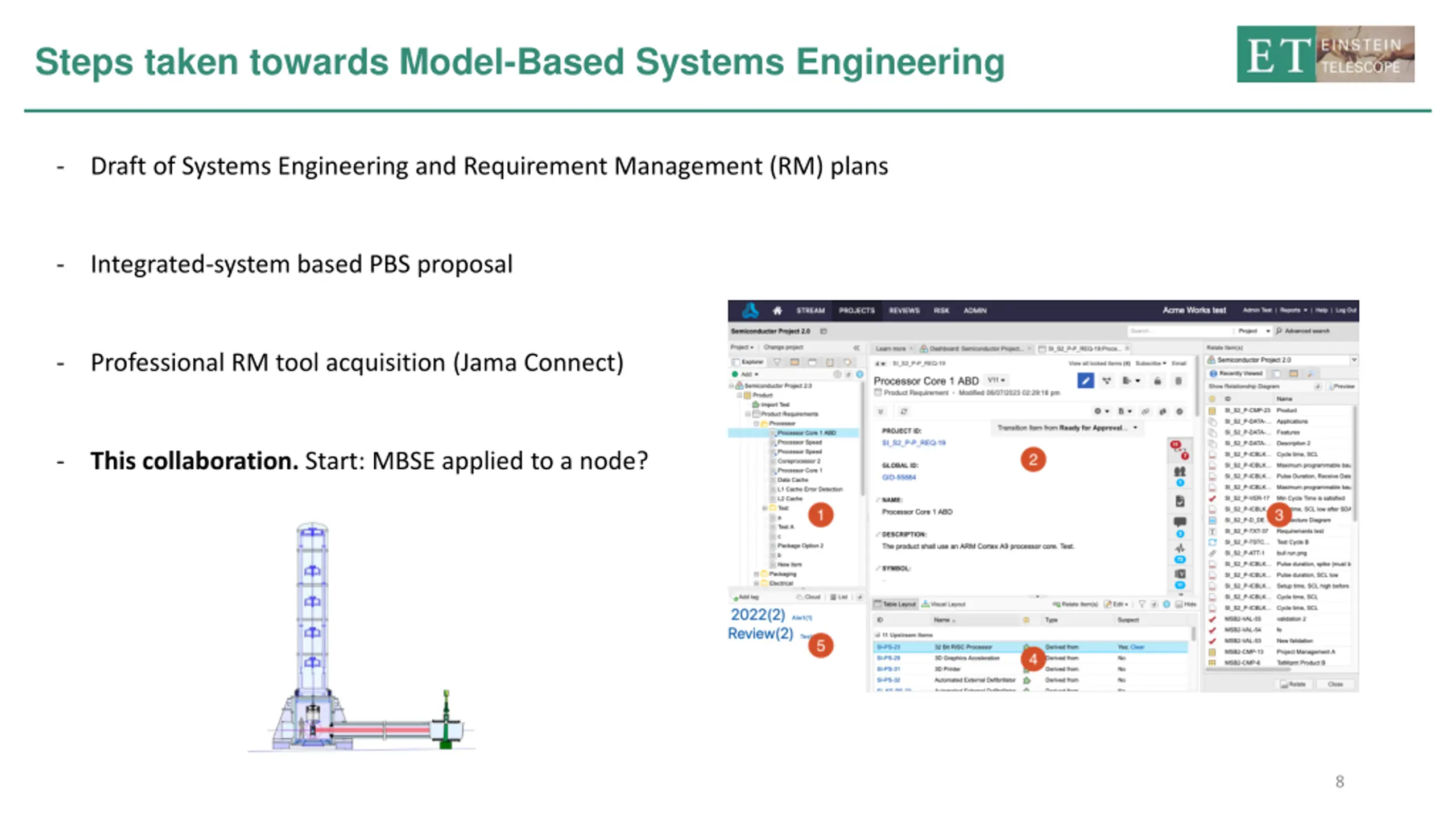Image resolution: width=1456 pixels, height=819 pixels.
Task: Click Clear suspect link
Action: pos(1137,647)
